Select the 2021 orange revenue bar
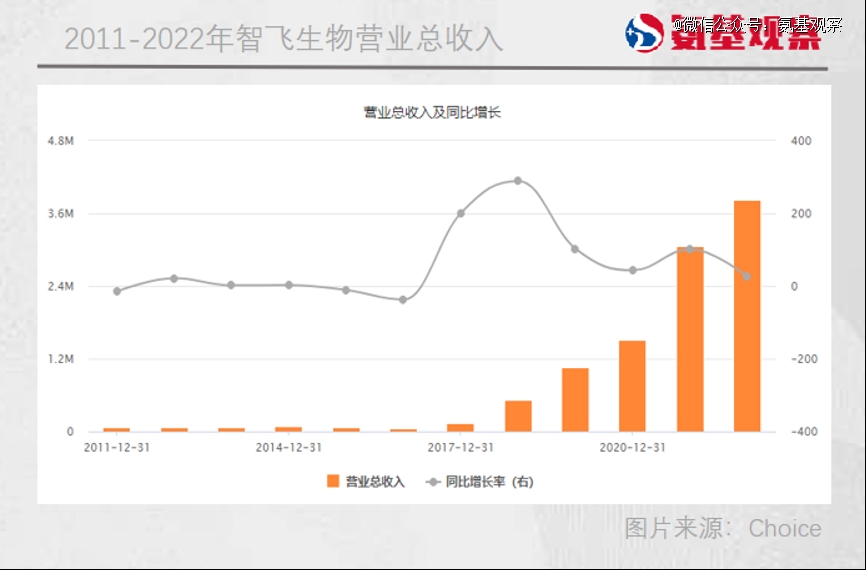Screen dimensions: 866x570 click(690, 339)
